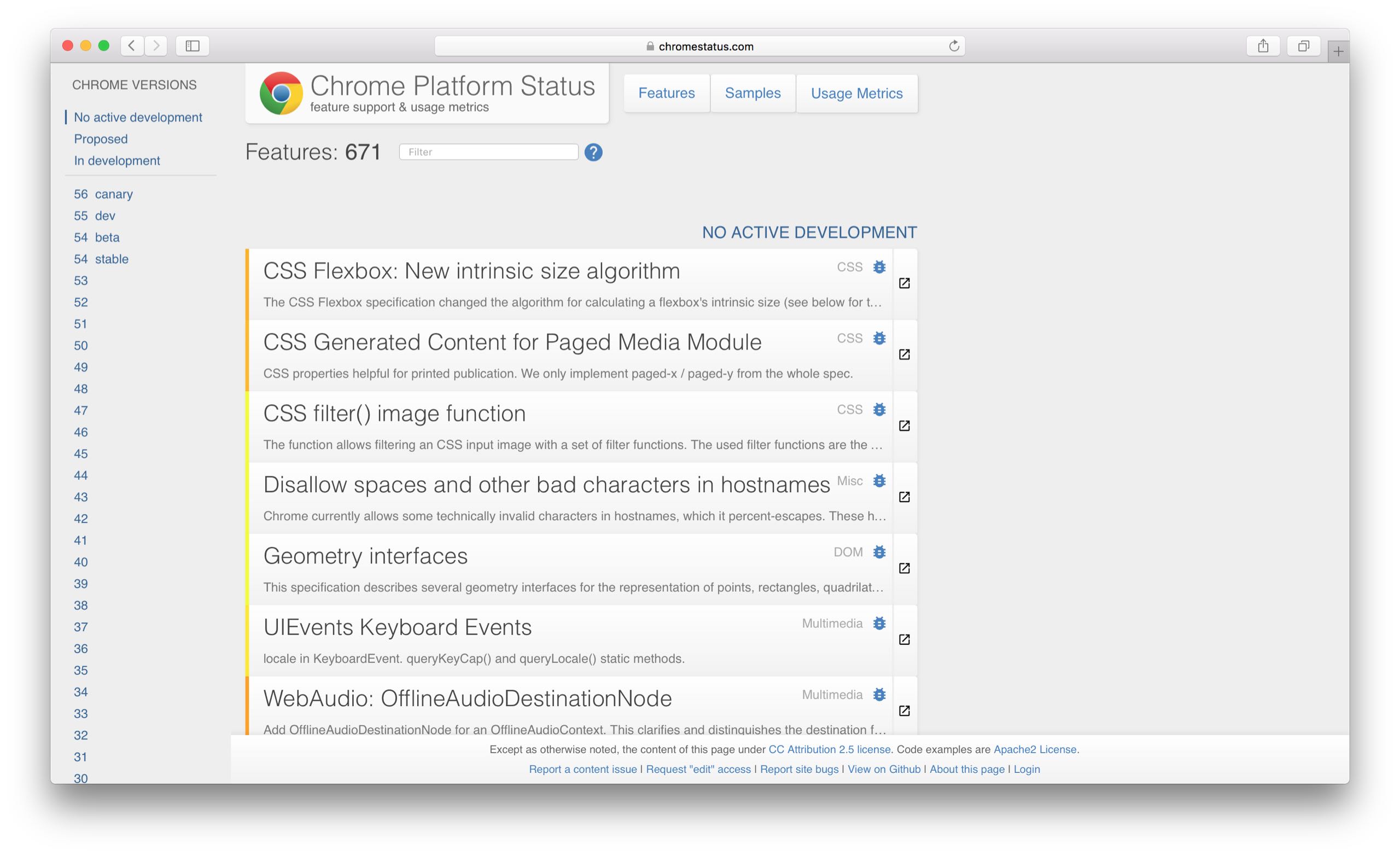This screenshot has width=1400, height=856.
Task: Open Chrome version 40
Action: tap(81, 562)
